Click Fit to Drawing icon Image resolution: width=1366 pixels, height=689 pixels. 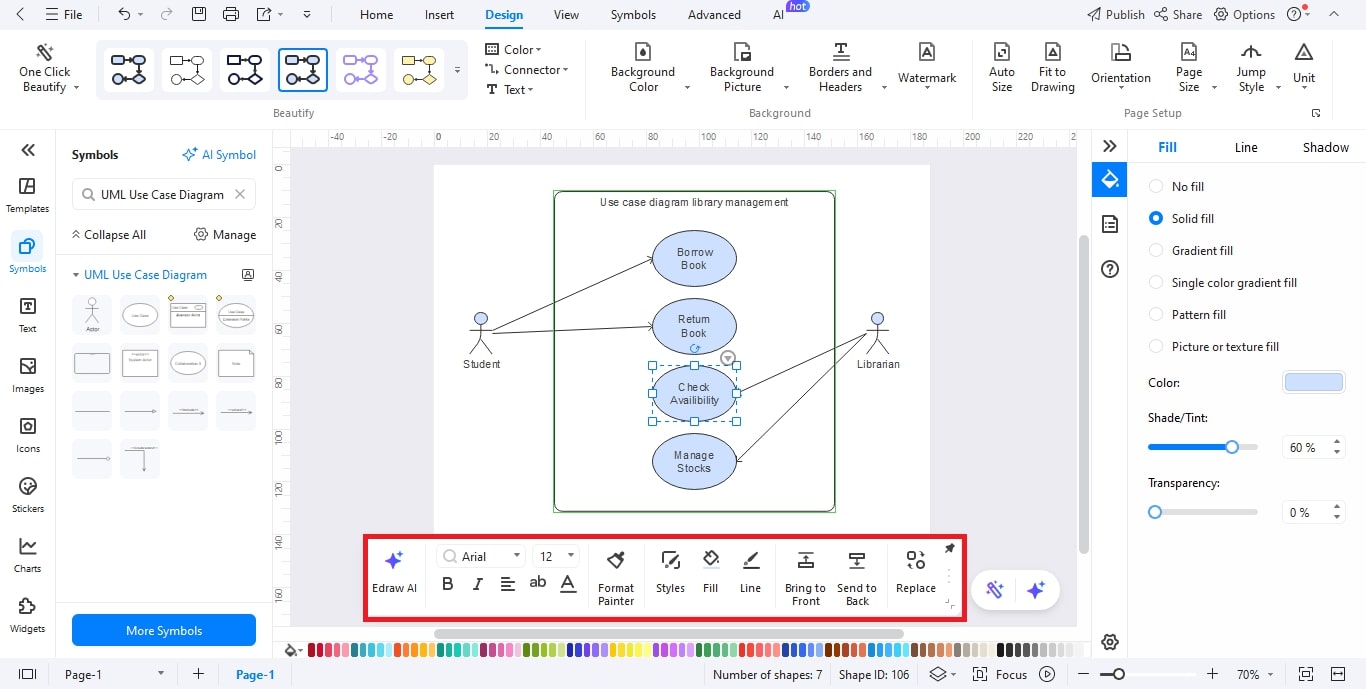click(x=1052, y=52)
